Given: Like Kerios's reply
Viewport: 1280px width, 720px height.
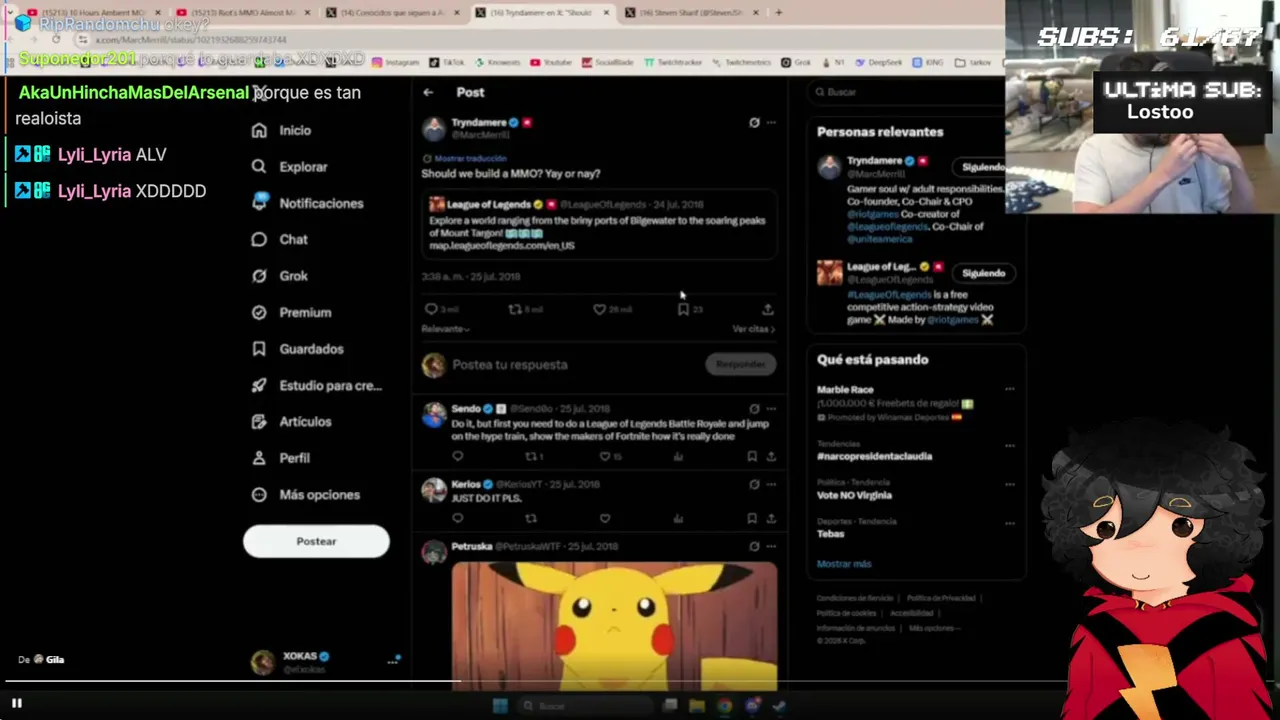Looking at the screenshot, I should tap(605, 519).
